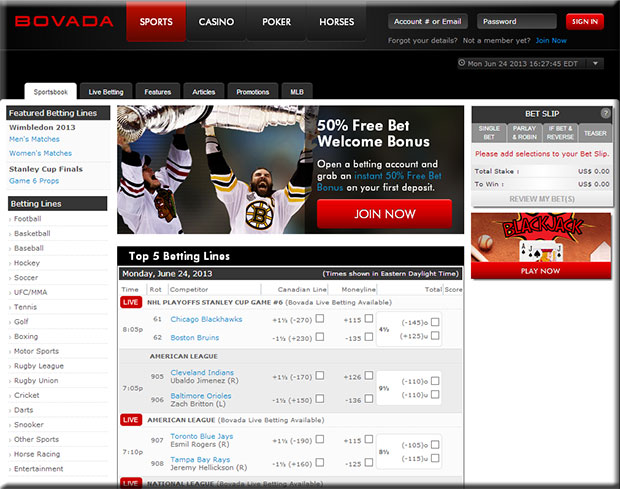Select the Teaser bet slip tab
The height and width of the screenshot is (489, 620).
point(595,133)
